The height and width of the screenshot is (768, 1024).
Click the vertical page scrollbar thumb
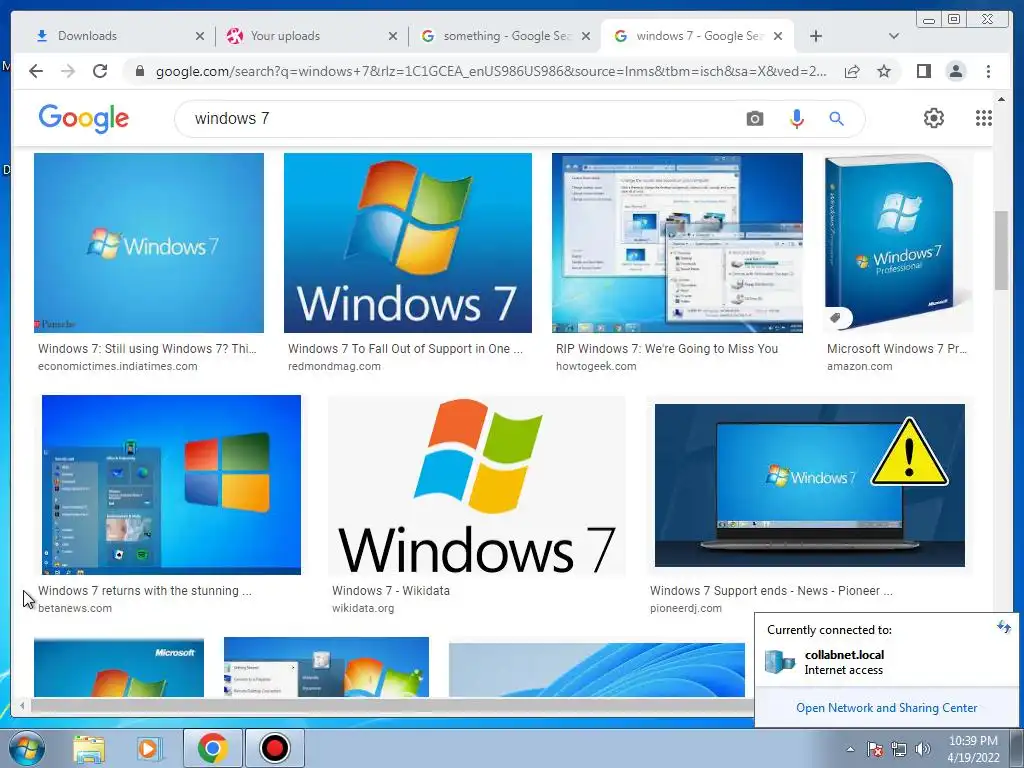click(x=1001, y=249)
